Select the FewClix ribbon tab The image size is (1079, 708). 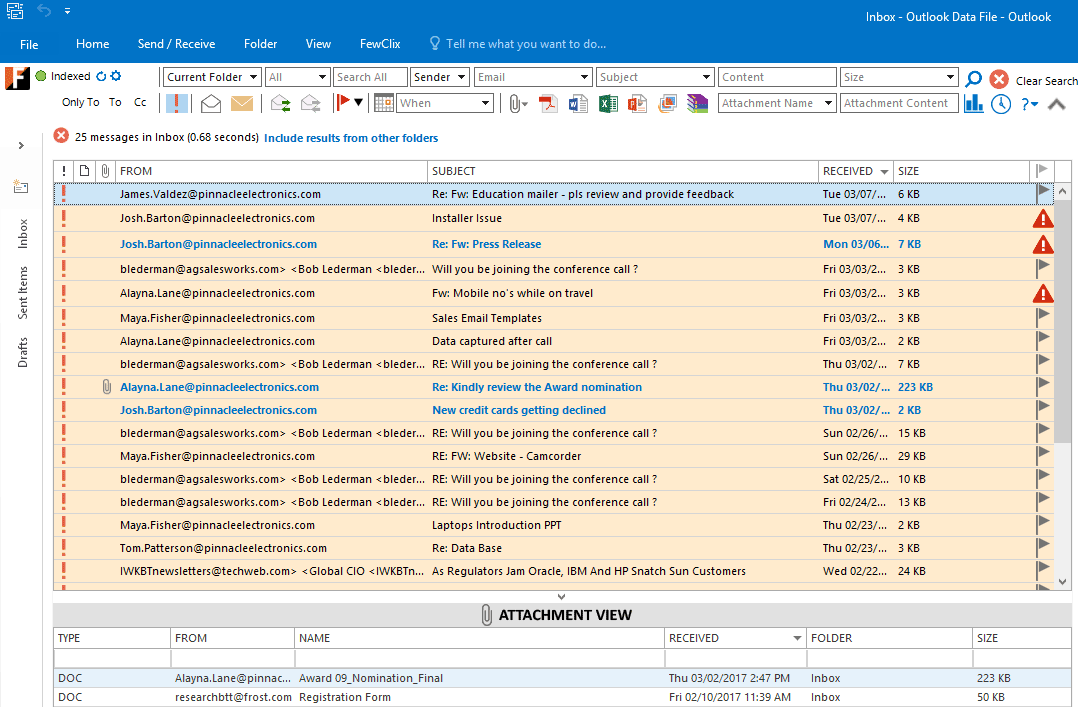(380, 44)
